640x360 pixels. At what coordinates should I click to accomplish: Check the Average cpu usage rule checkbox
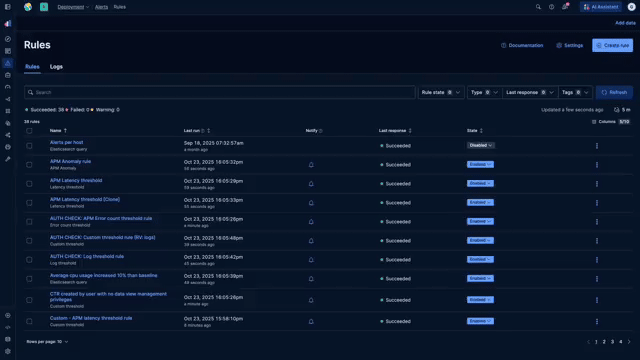click(29, 279)
